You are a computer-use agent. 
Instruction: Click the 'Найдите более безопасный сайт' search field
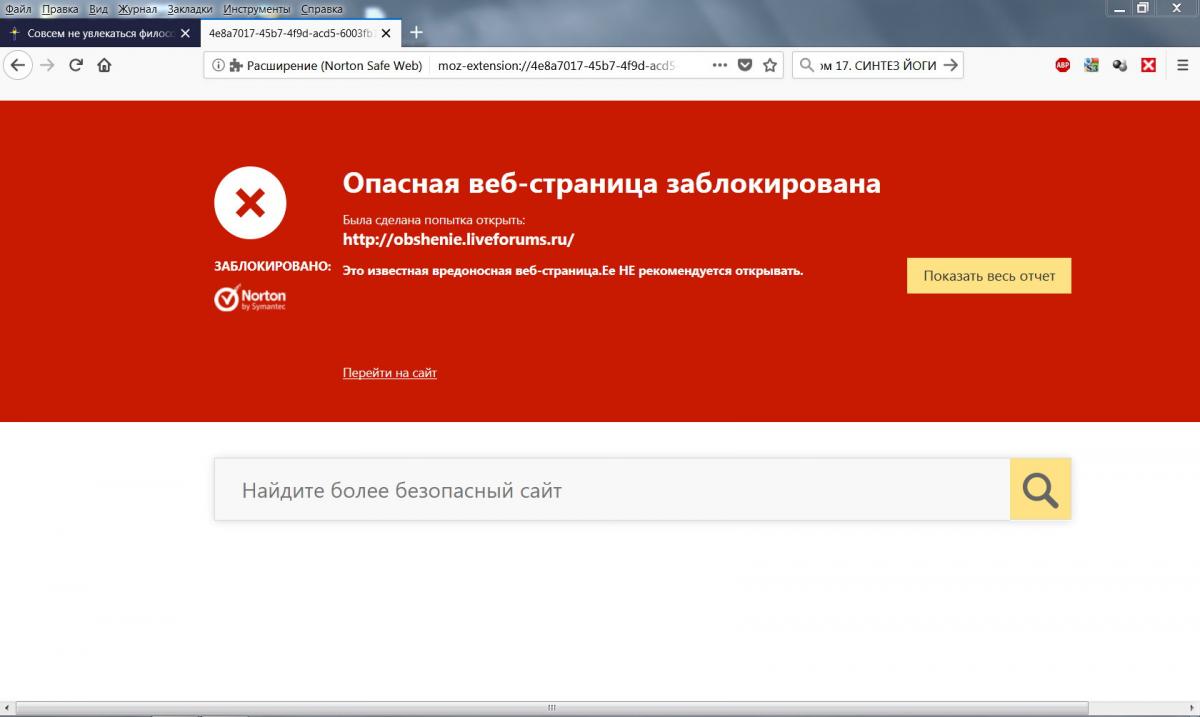tap(612, 490)
